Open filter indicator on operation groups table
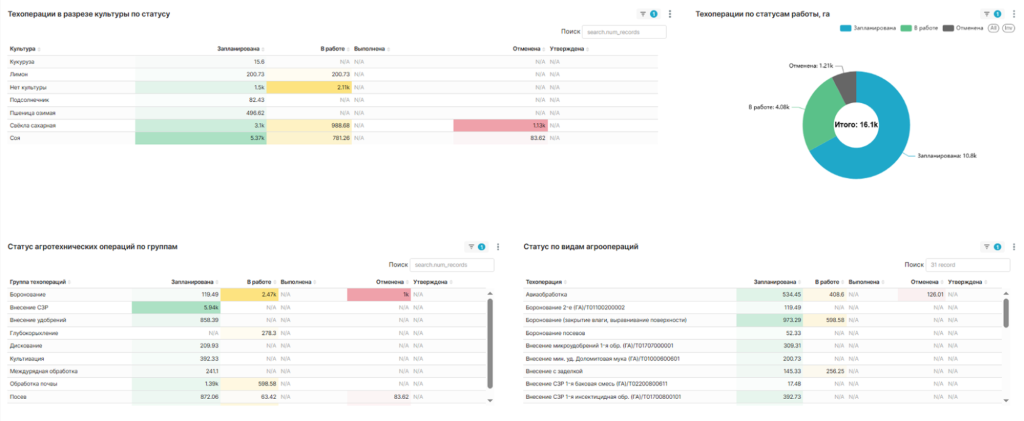Image resolution: width=1024 pixels, height=421 pixels. (475, 246)
